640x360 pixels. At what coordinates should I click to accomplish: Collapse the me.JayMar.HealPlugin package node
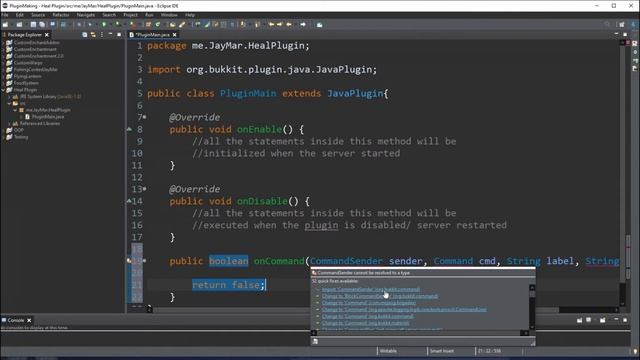(x=15, y=110)
